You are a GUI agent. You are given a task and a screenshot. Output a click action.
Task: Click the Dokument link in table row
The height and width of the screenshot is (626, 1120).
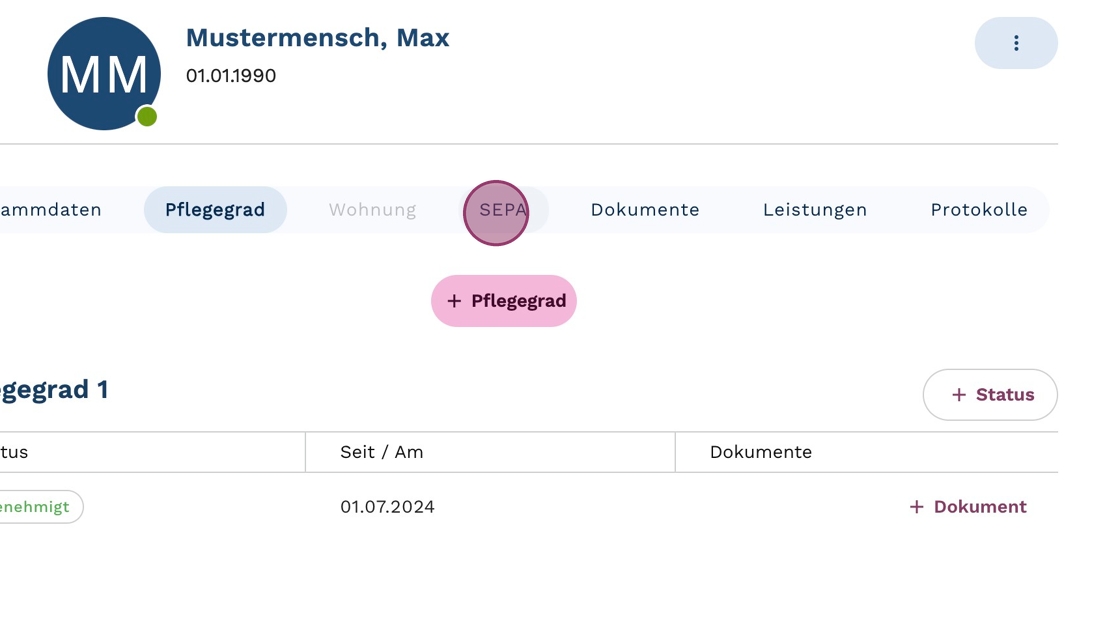coord(979,507)
